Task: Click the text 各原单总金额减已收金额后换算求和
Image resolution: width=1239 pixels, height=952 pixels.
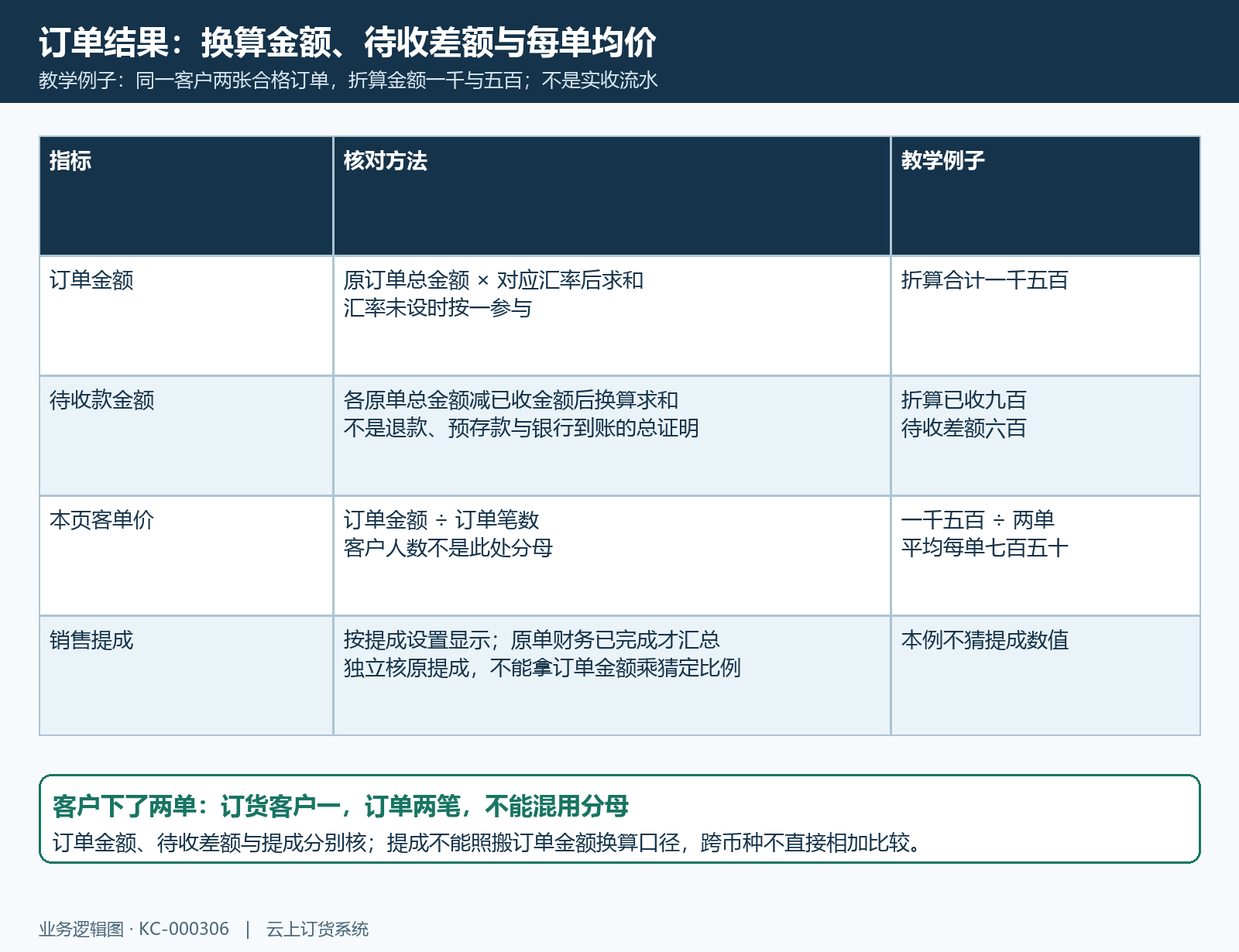Action: click(511, 400)
